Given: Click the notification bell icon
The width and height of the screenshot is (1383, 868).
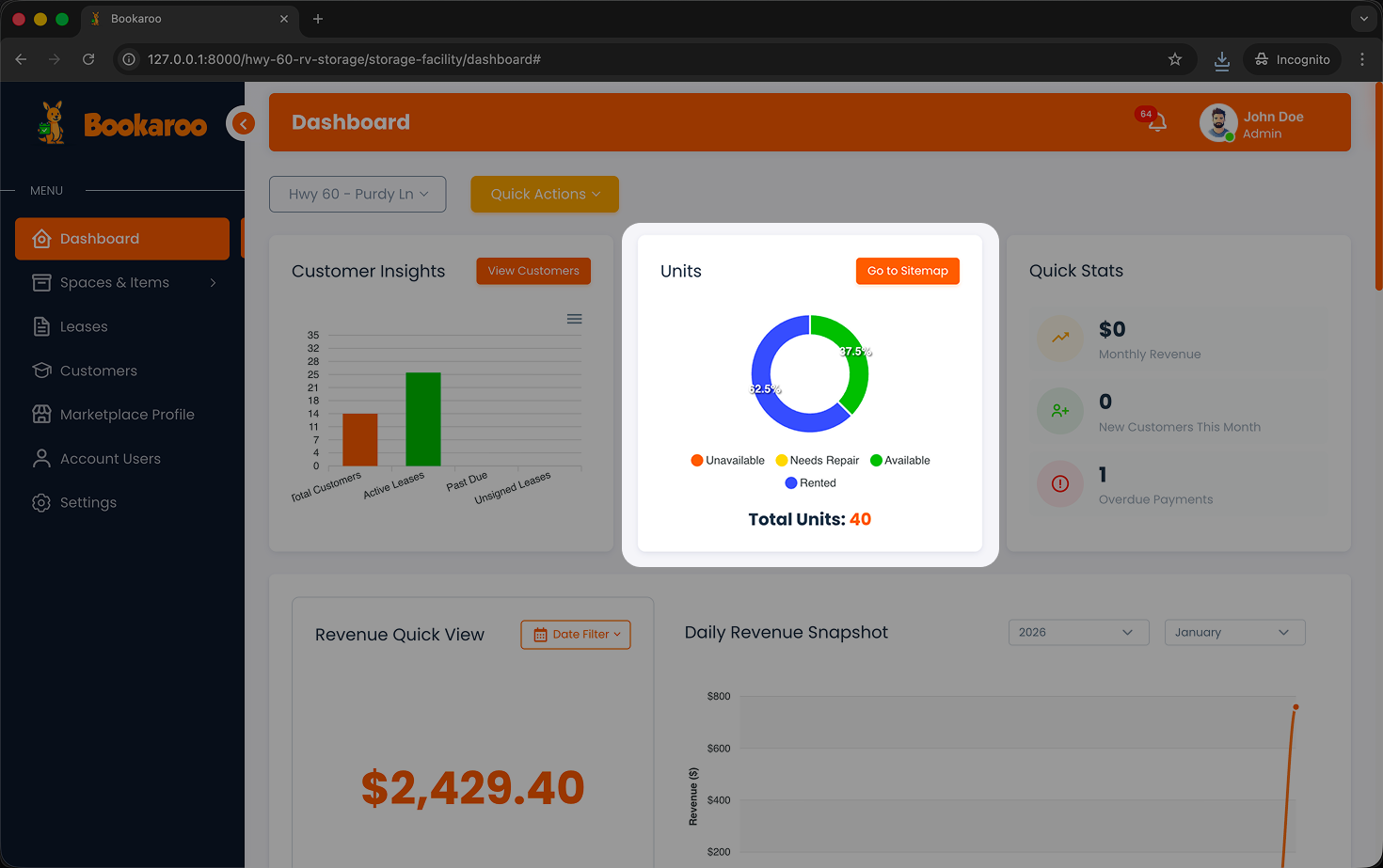Looking at the screenshot, I should (1157, 122).
